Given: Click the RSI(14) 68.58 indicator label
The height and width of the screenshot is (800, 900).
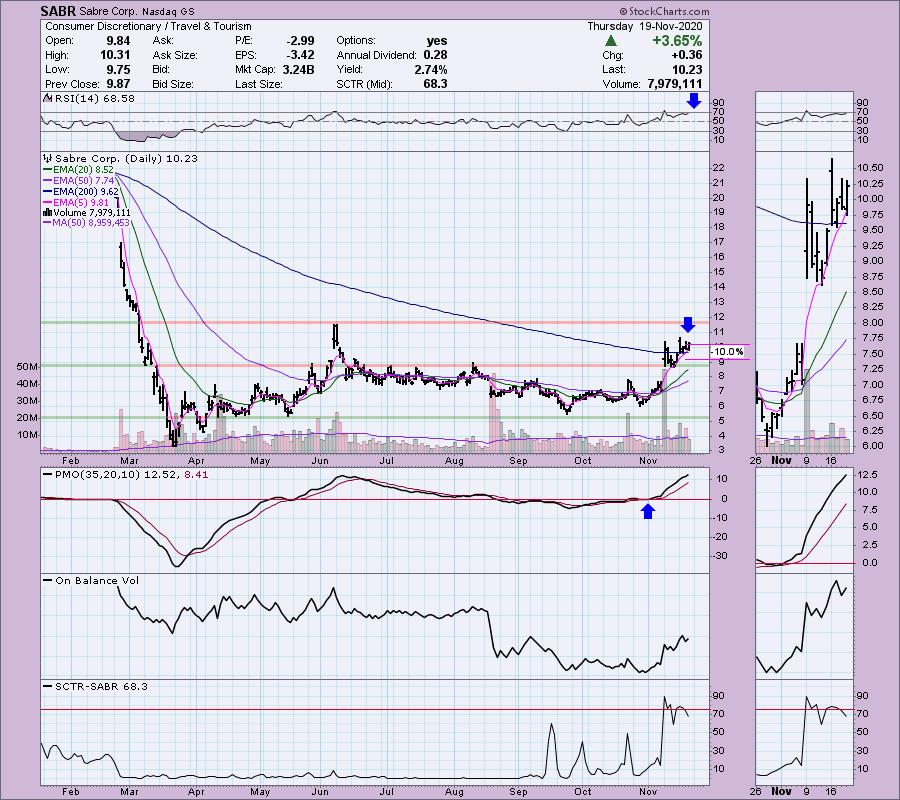Looking at the screenshot, I should (94, 99).
